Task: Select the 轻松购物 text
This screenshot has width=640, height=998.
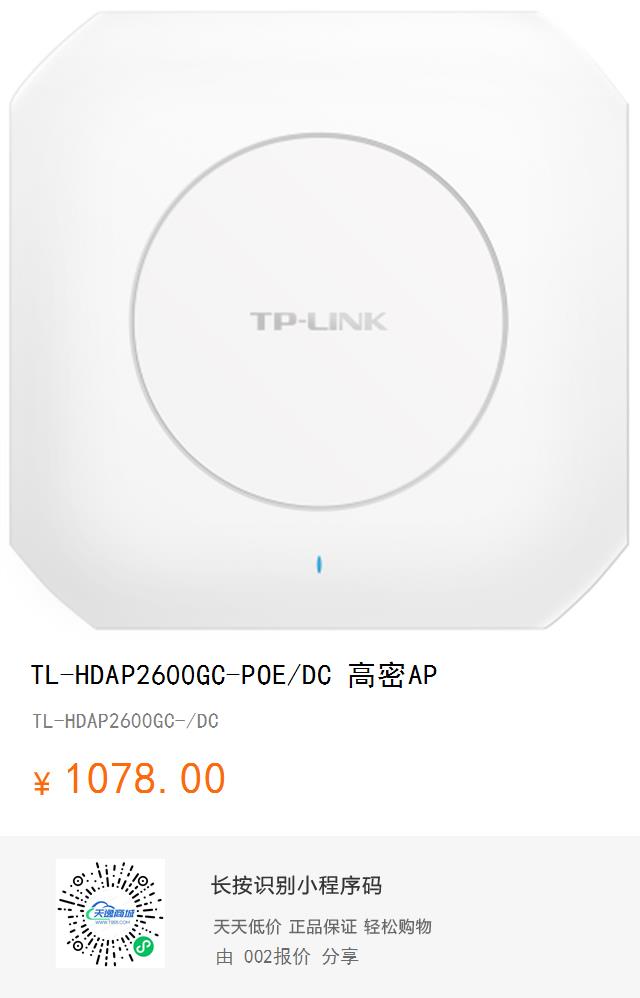Action: click(398, 927)
